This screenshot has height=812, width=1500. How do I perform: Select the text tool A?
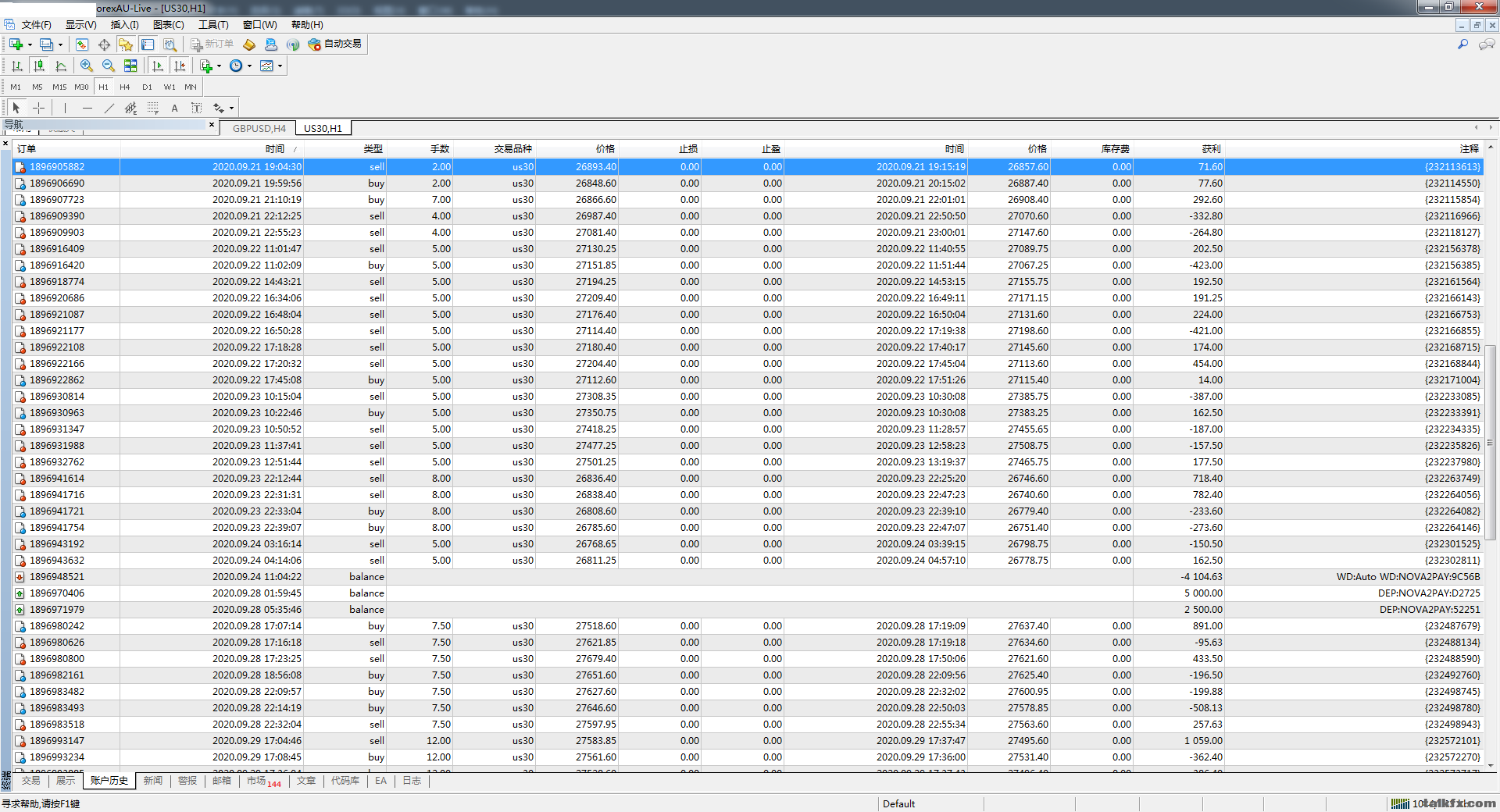174,108
